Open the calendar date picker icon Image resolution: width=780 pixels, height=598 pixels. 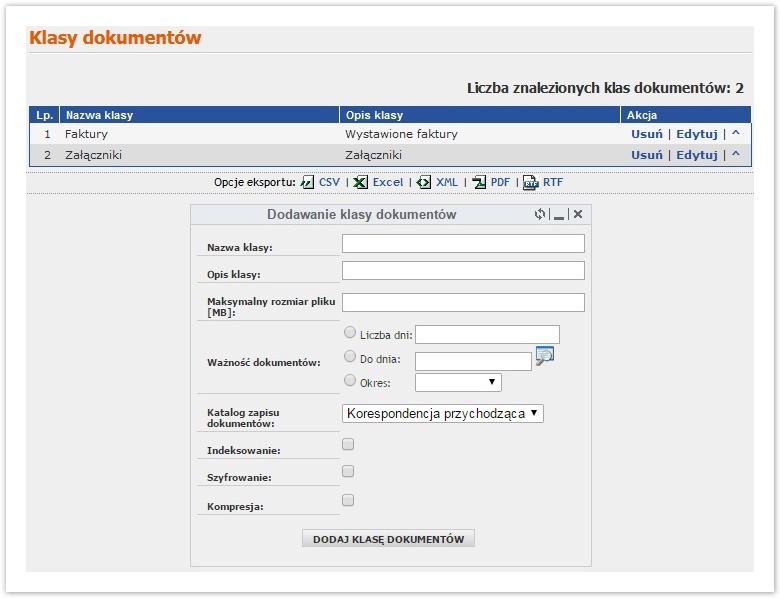pos(544,356)
